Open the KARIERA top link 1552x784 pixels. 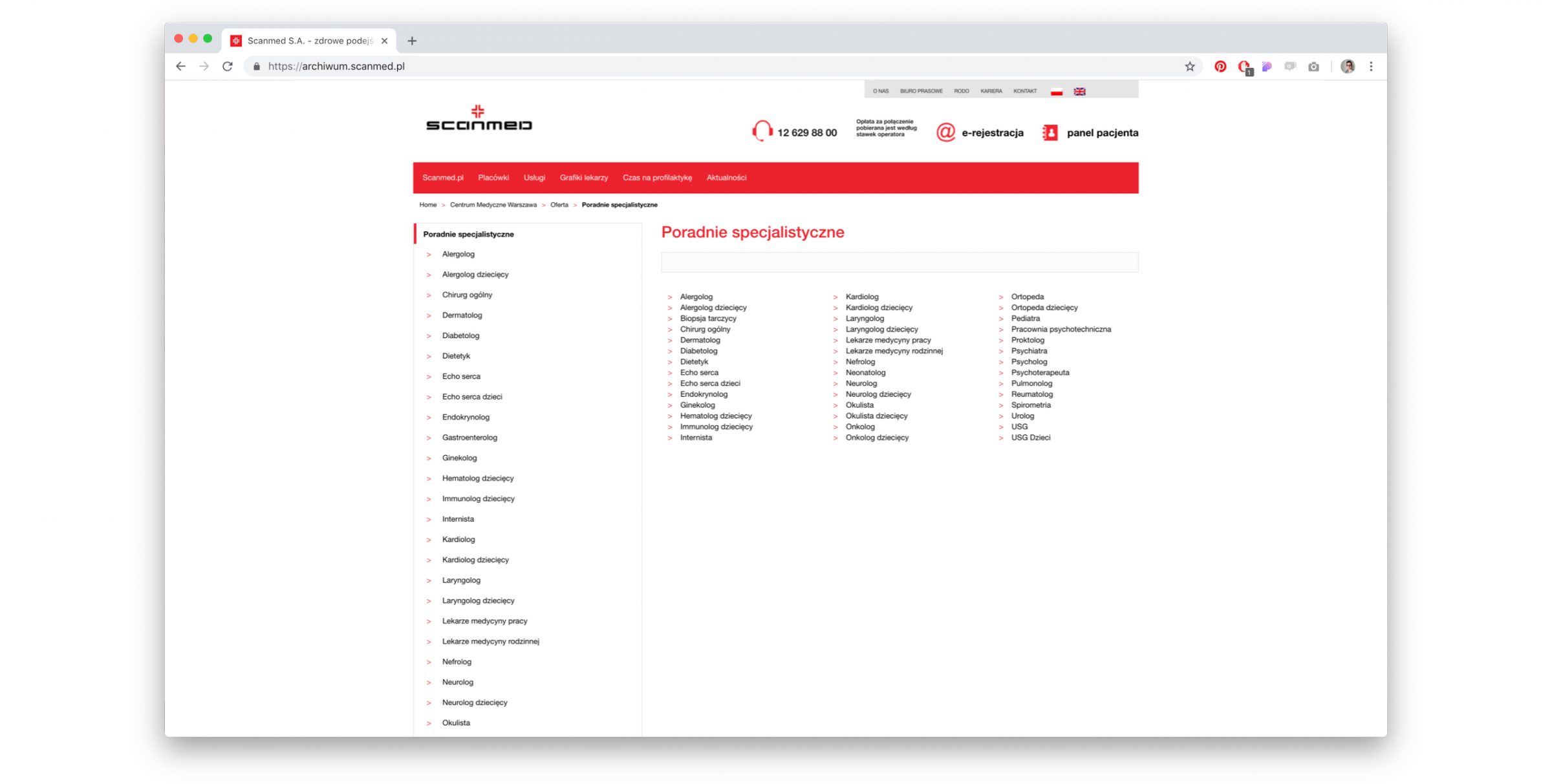(991, 91)
